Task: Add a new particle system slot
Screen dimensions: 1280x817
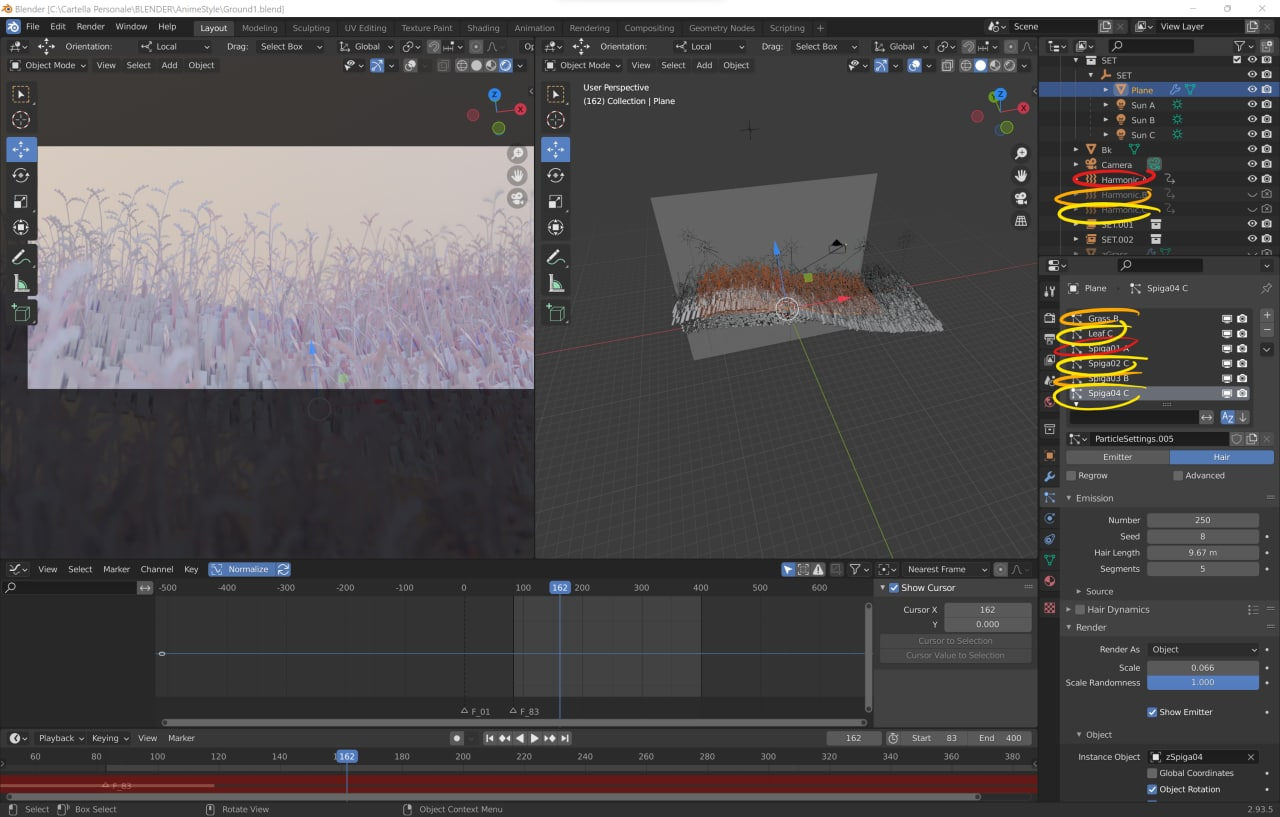Action: point(1267,315)
